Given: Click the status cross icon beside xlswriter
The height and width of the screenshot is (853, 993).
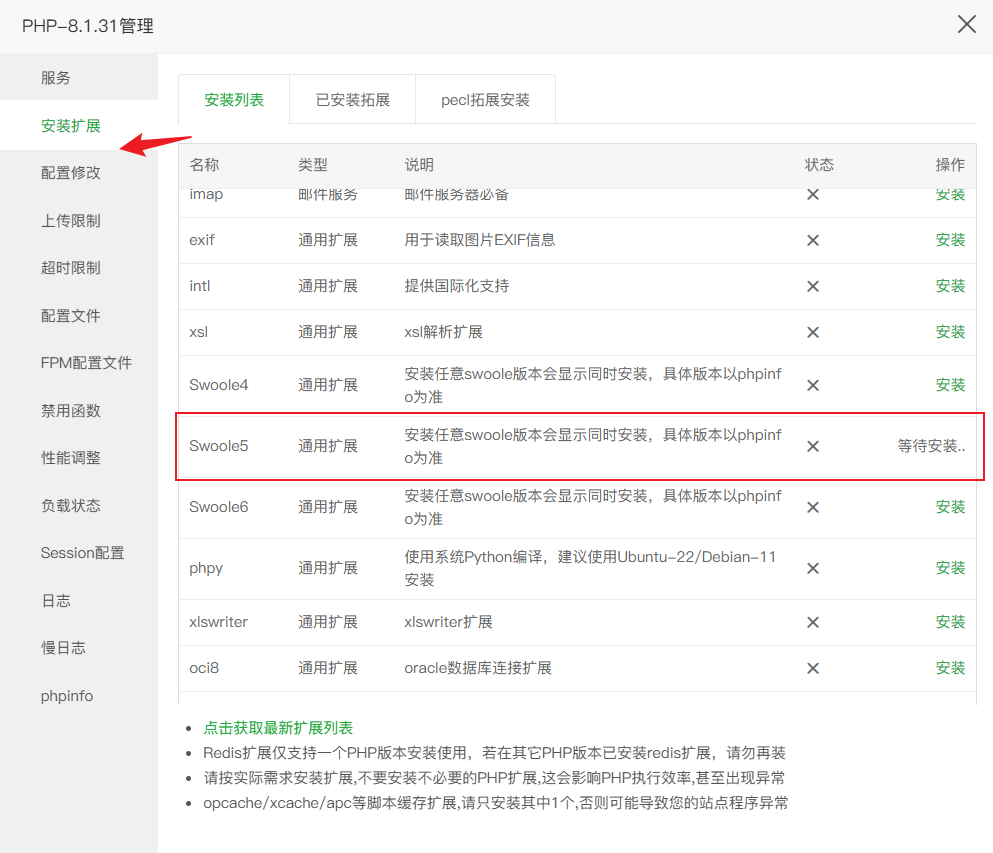Looking at the screenshot, I should pos(813,621).
